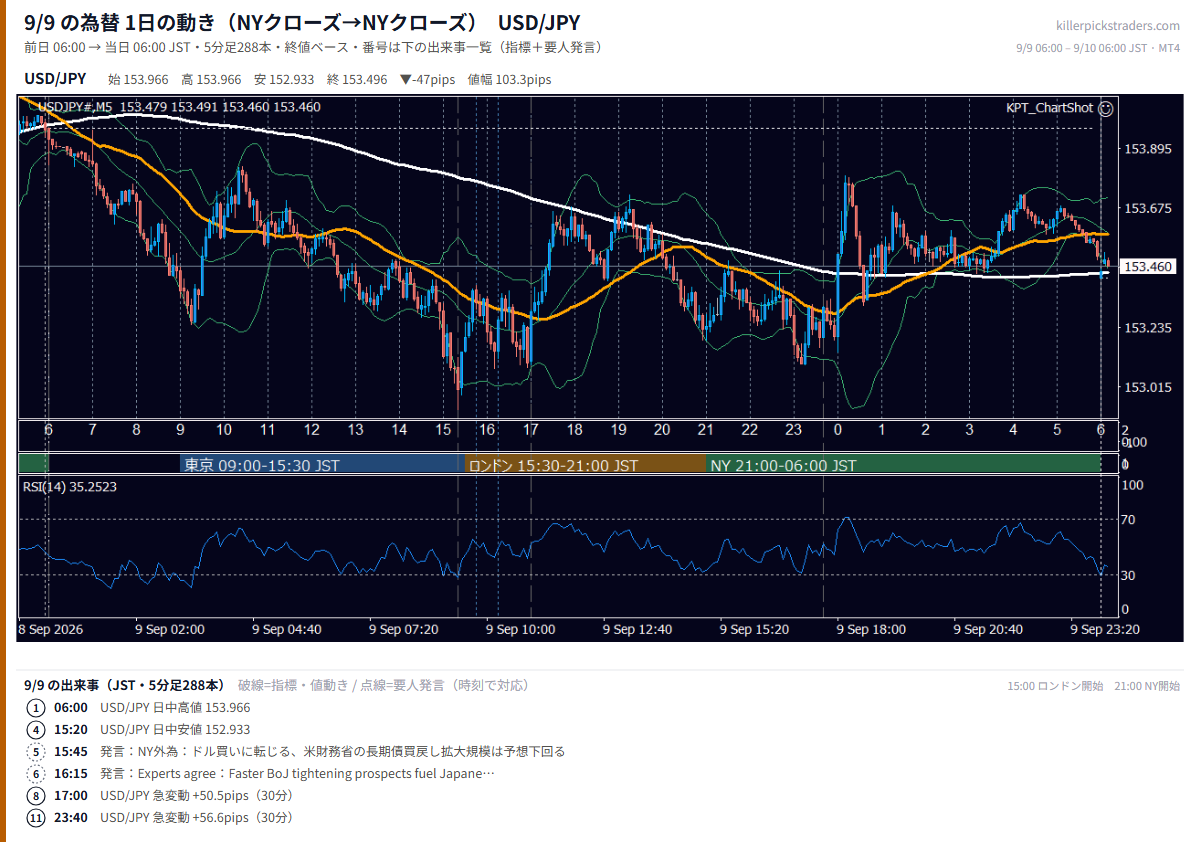Click the 9/9 06:00 – 9/10 06:00 JST・MT4 caption

pyautogui.click(x=1098, y=48)
